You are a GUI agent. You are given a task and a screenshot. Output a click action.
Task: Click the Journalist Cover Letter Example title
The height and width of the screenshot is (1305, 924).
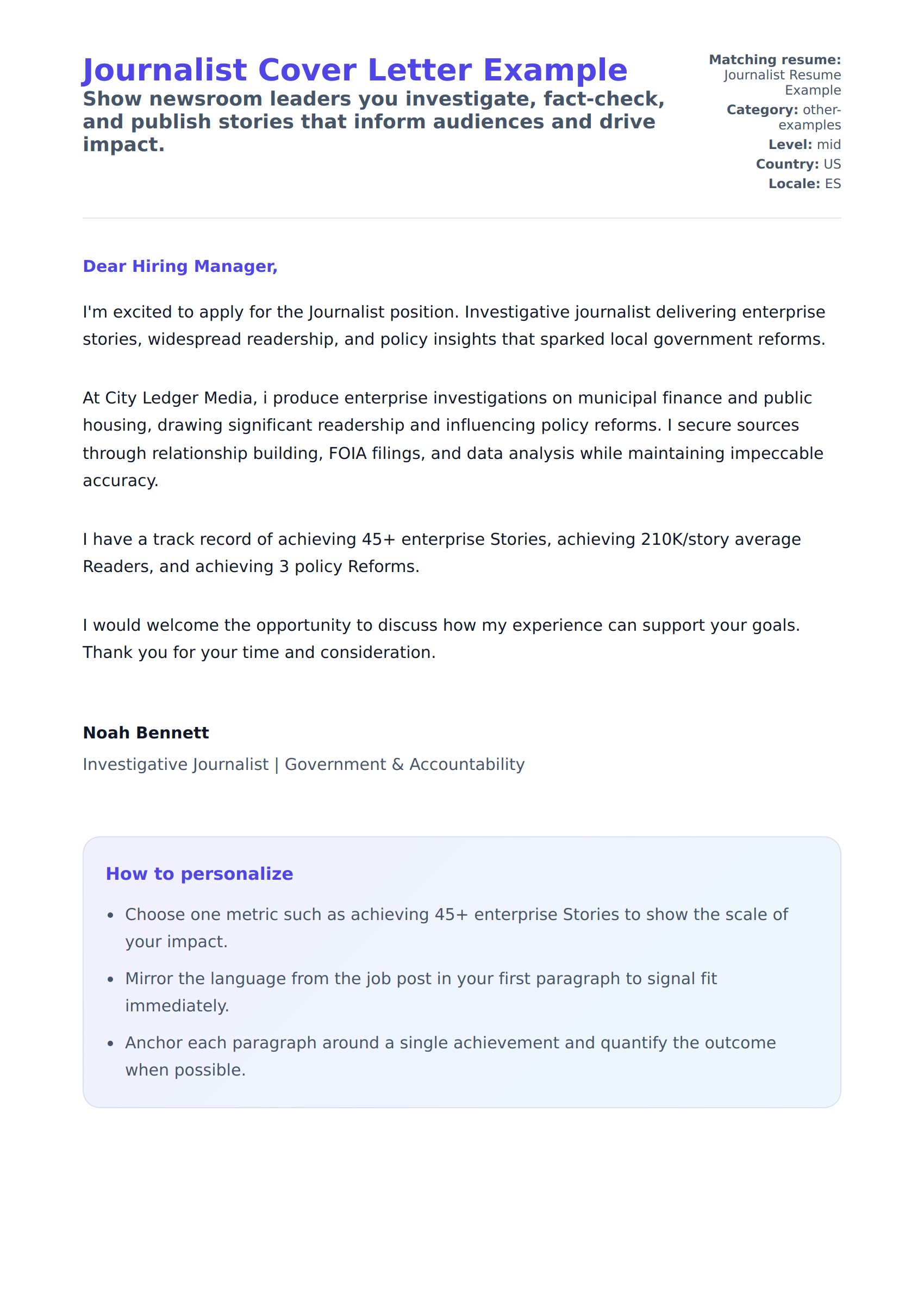[354, 70]
